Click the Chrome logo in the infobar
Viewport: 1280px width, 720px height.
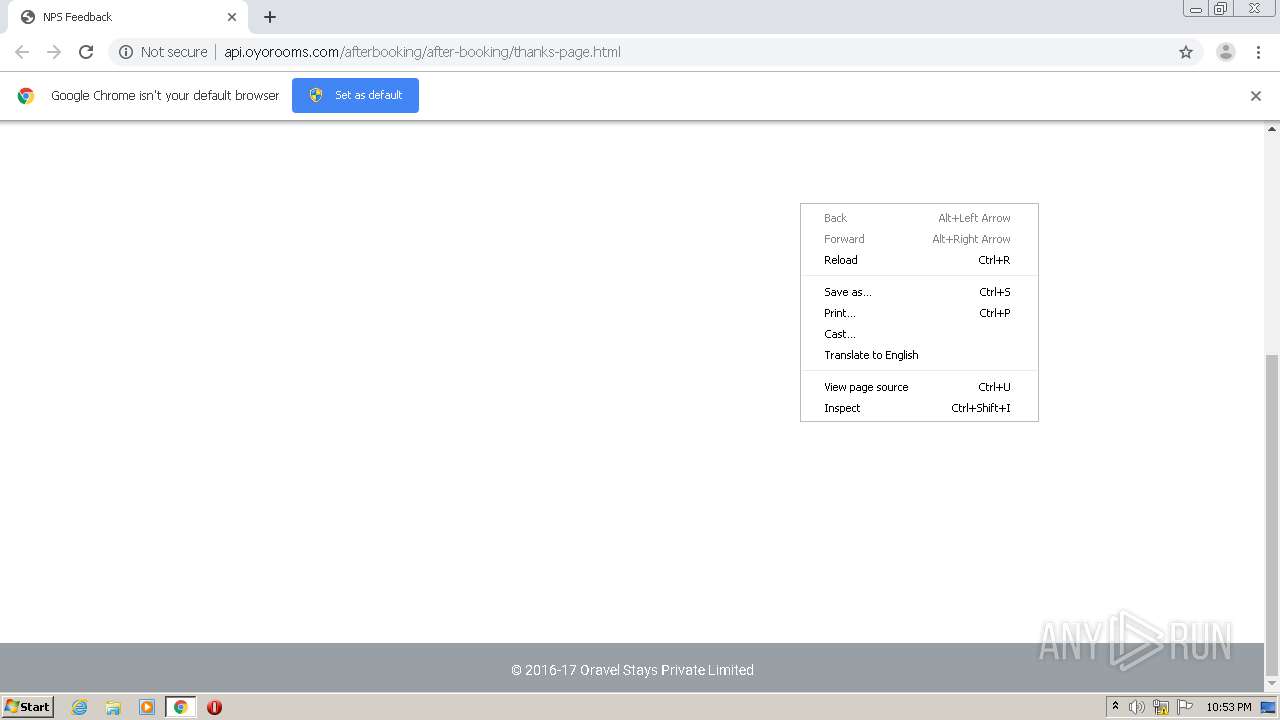pos(26,96)
